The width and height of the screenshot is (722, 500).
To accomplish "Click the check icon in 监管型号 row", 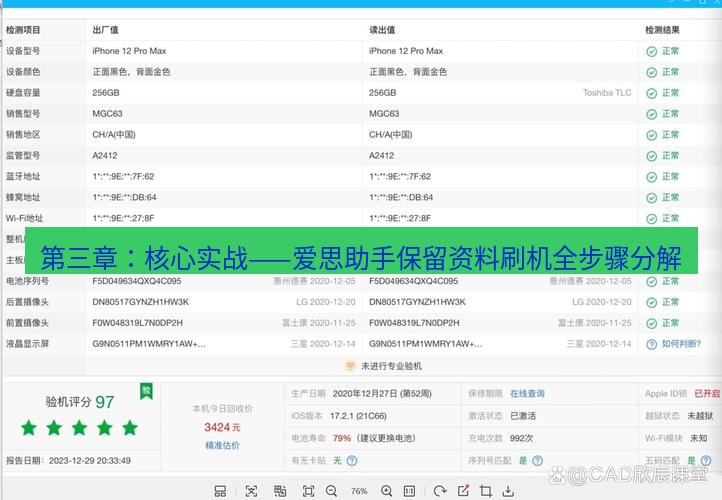I will coord(651,156).
